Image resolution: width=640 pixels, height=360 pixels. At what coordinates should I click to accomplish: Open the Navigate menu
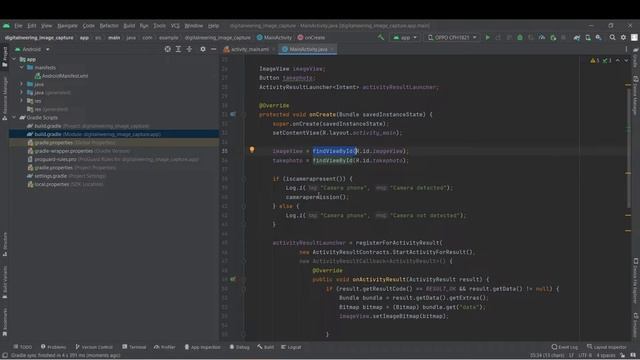click(67, 26)
